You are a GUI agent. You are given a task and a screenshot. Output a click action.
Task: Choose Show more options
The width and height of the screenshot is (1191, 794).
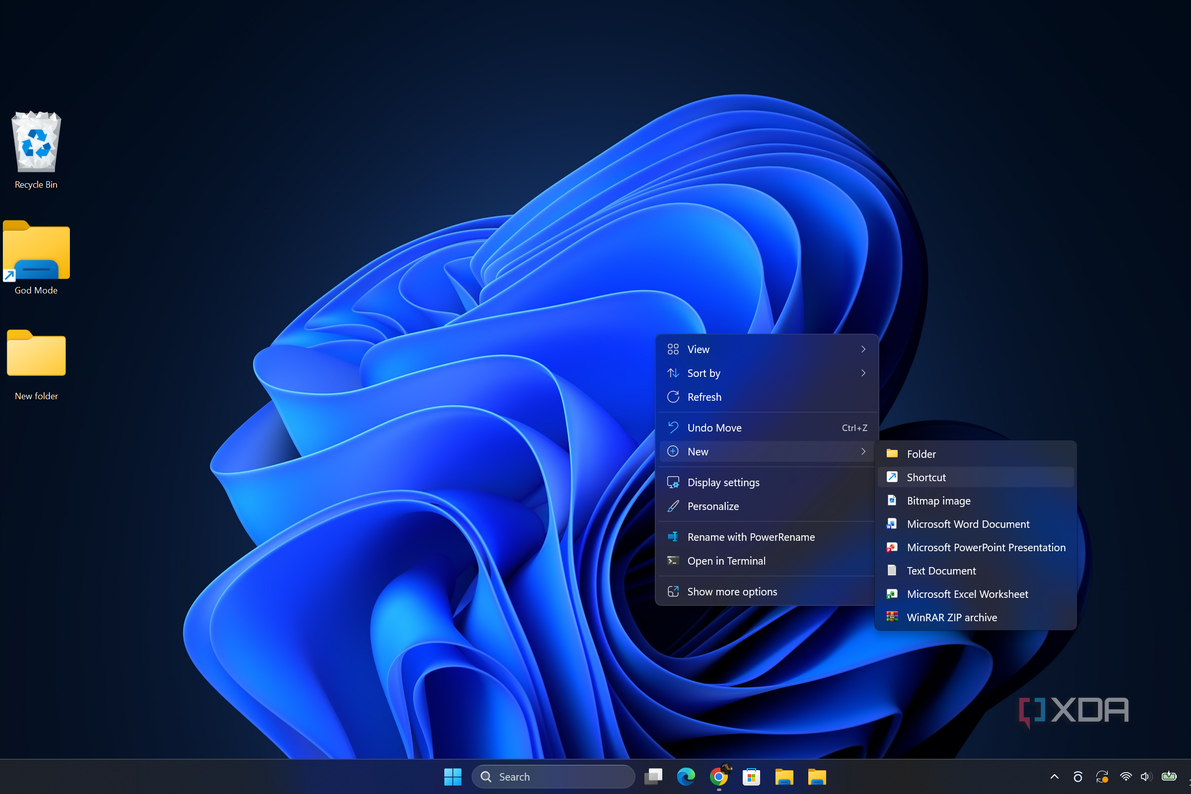click(x=767, y=592)
